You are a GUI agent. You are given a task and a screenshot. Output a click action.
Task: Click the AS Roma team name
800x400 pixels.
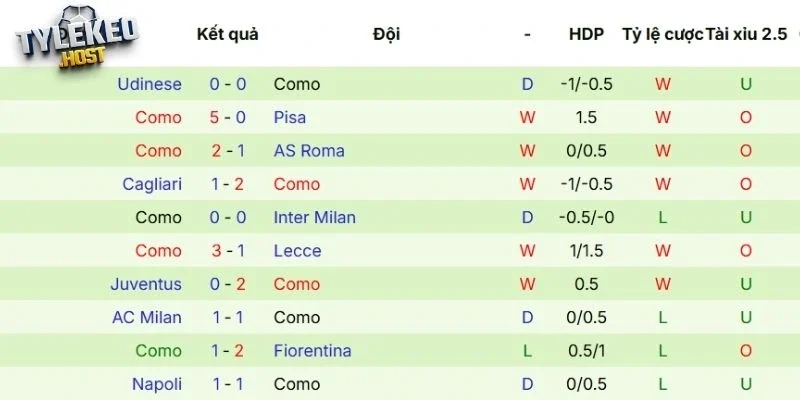point(309,151)
